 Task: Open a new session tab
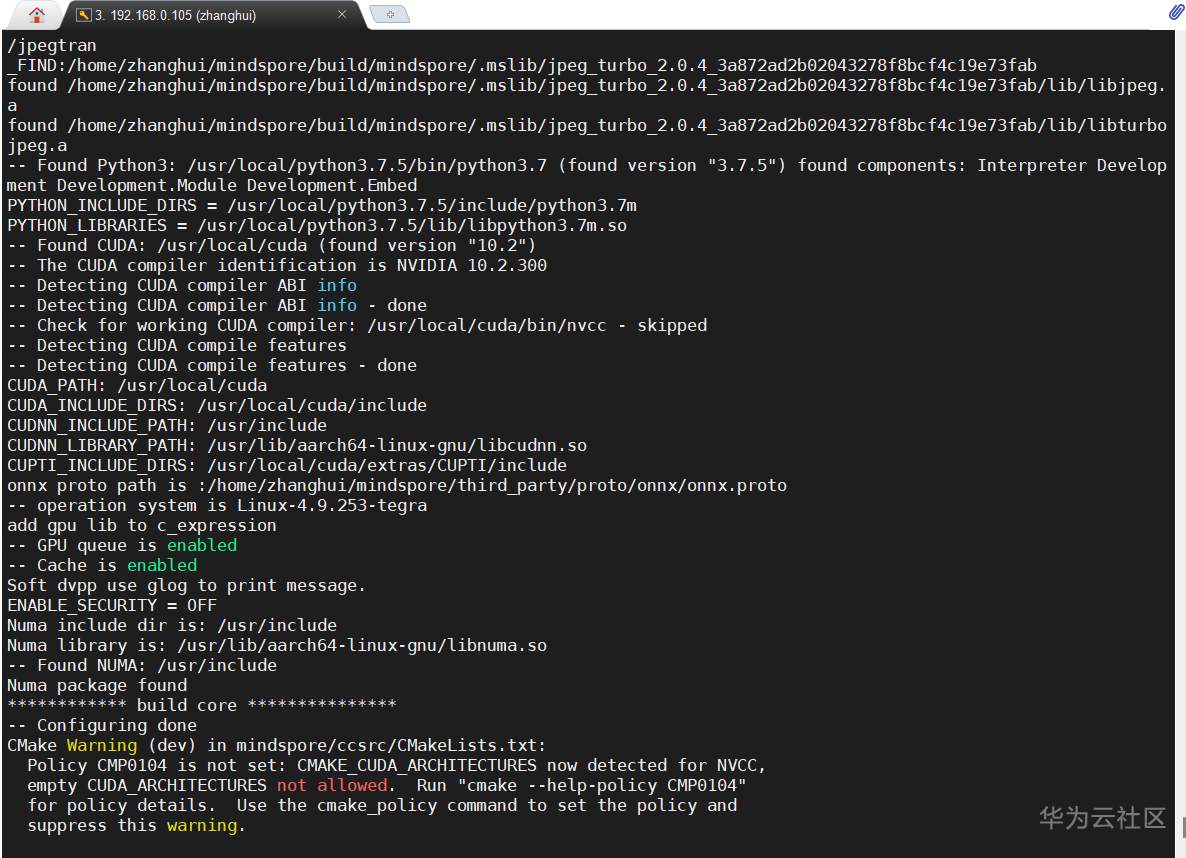click(389, 15)
